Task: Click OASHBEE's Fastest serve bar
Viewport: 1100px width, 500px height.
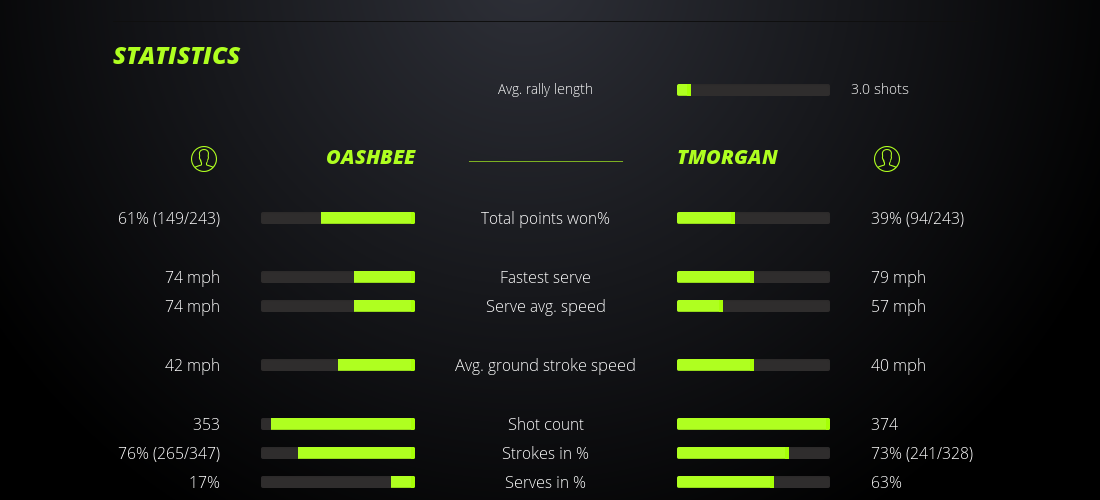Action: (x=338, y=277)
